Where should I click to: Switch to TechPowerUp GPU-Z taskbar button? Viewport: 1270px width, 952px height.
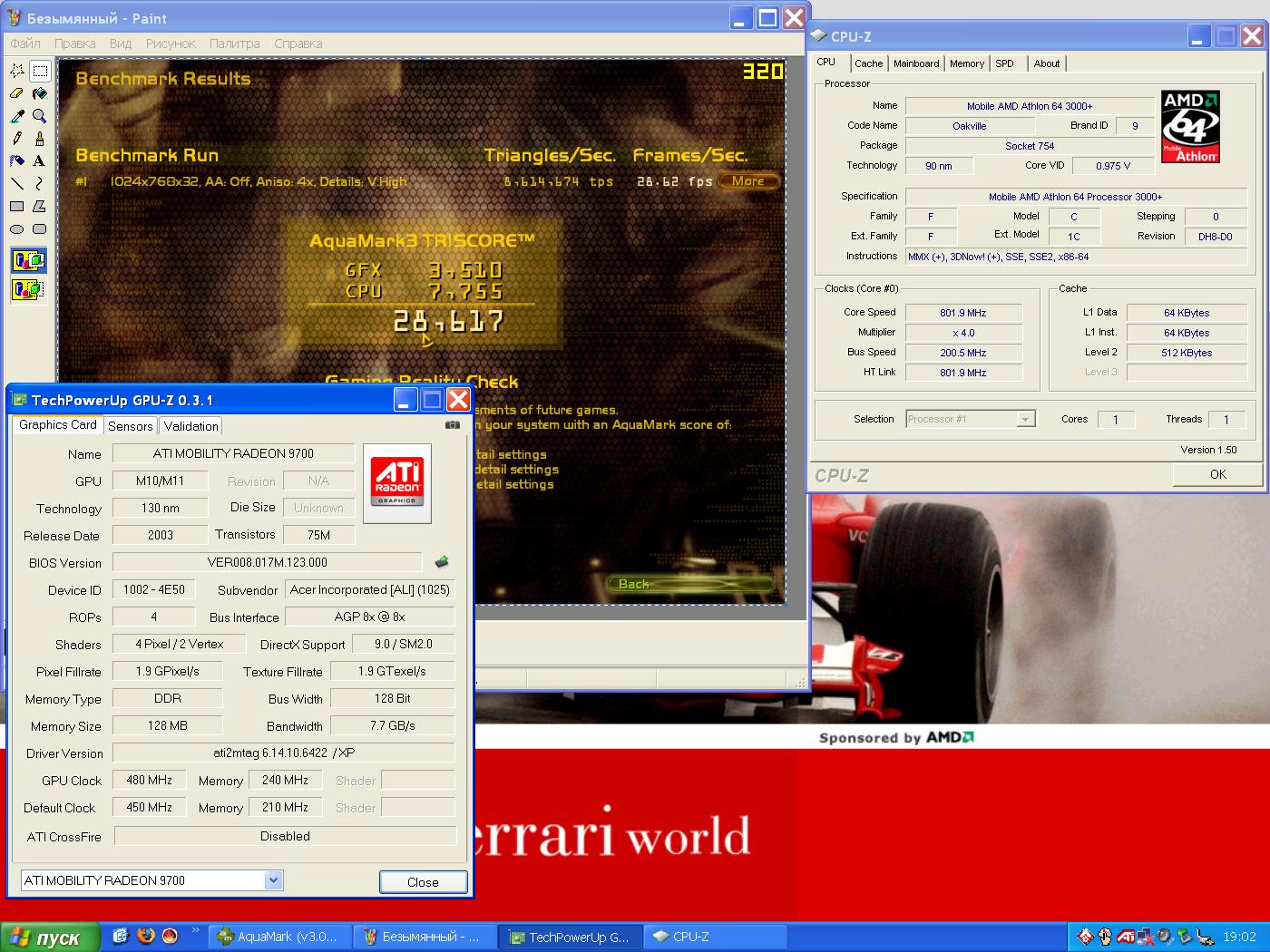[x=571, y=937]
